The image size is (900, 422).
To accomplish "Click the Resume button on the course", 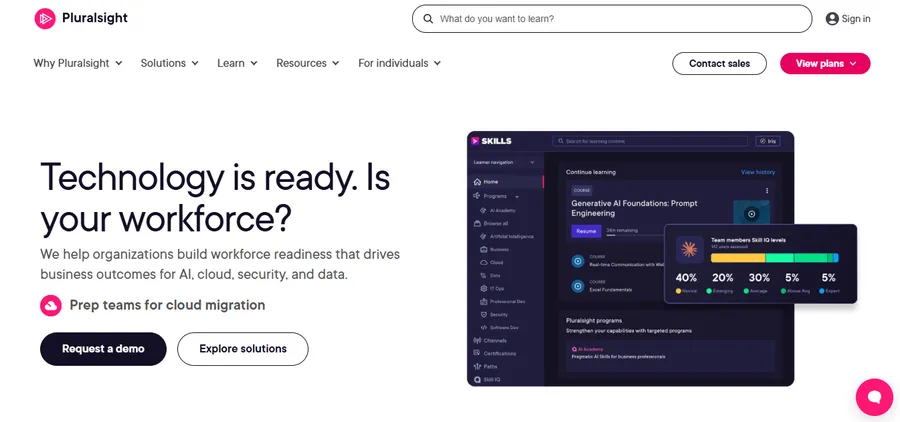I will click(586, 231).
